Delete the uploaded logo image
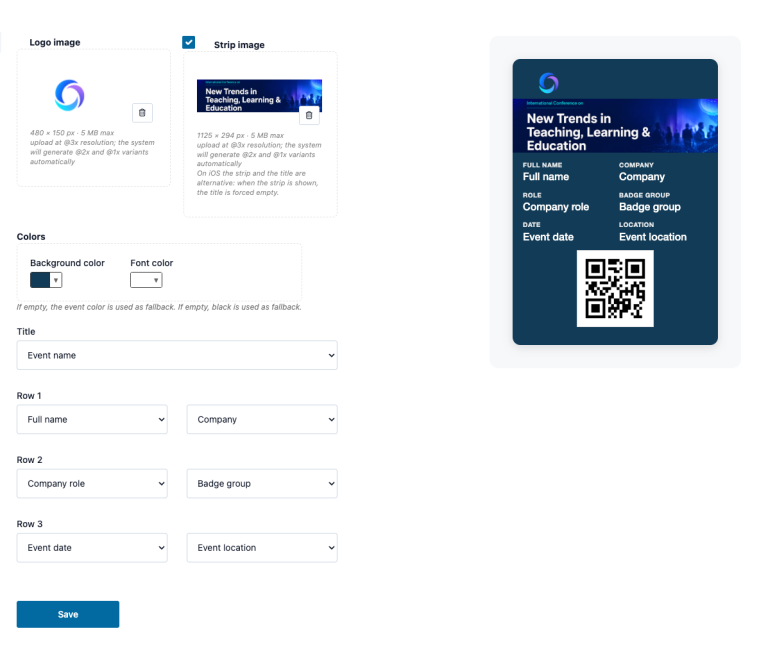Image resolution: width=768 pixels, height=665 pixels. point(142,113)
